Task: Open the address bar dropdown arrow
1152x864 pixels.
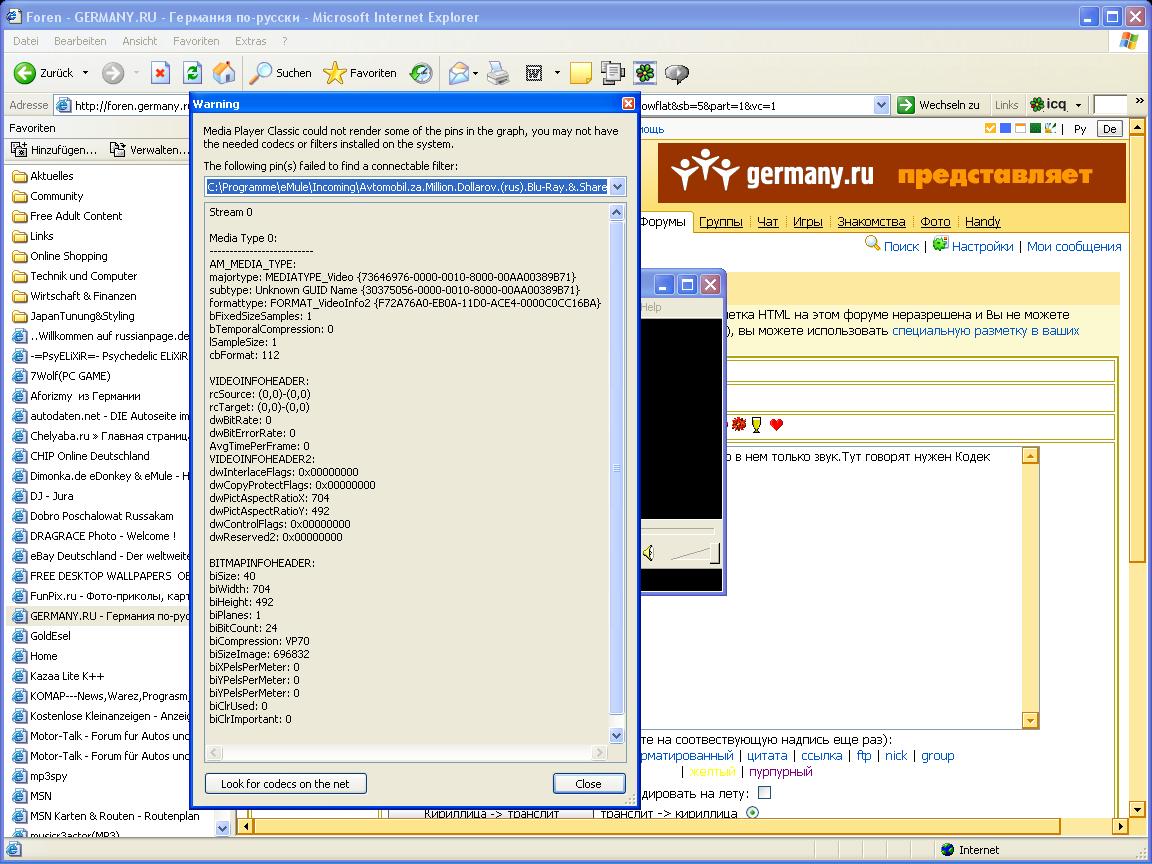Action: point(882,105)
